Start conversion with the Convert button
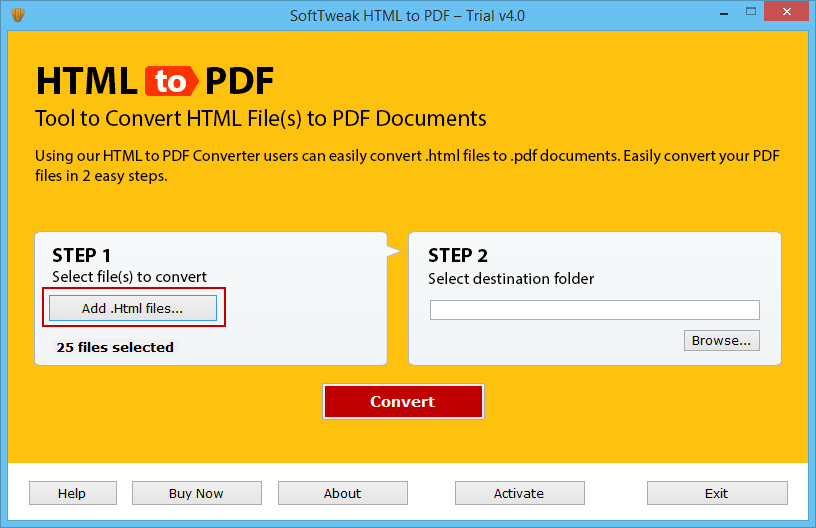 403,401
